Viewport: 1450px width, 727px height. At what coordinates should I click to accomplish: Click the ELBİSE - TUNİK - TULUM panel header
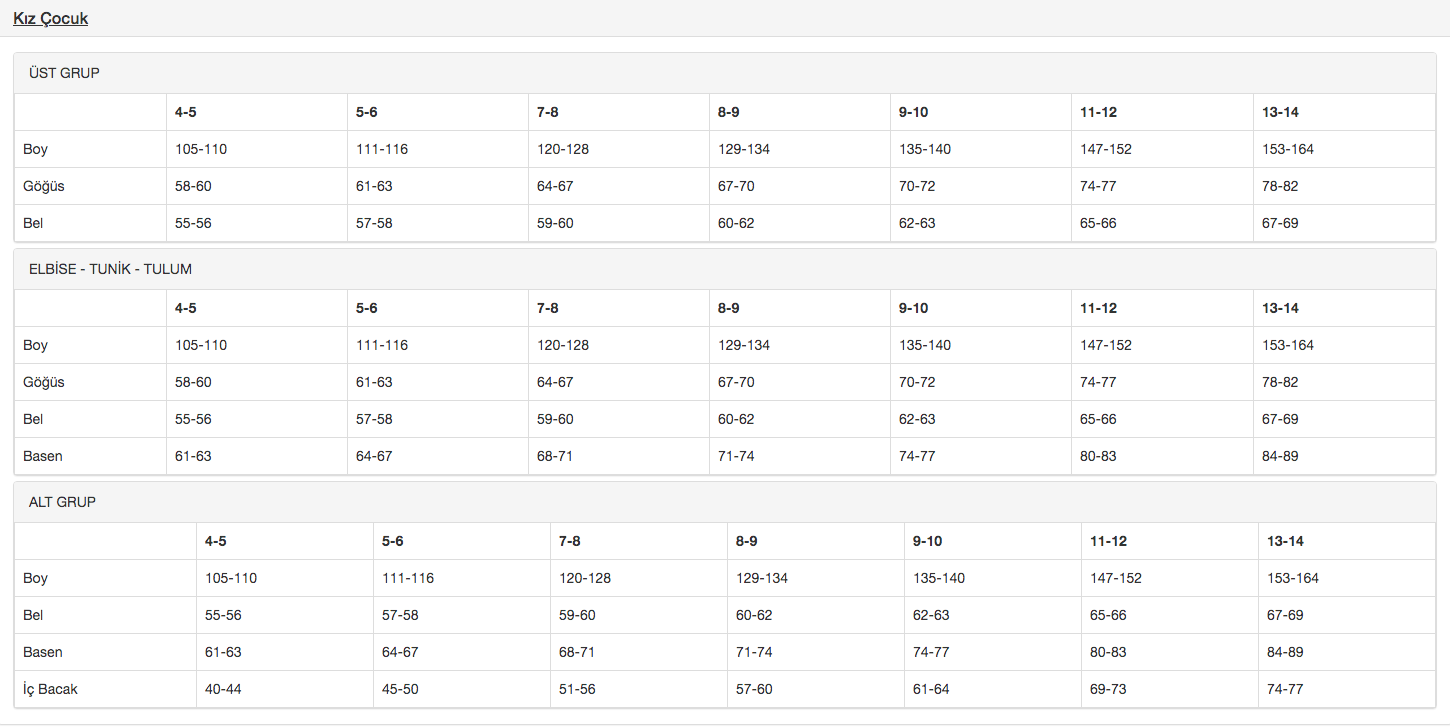tap(110, 269)
